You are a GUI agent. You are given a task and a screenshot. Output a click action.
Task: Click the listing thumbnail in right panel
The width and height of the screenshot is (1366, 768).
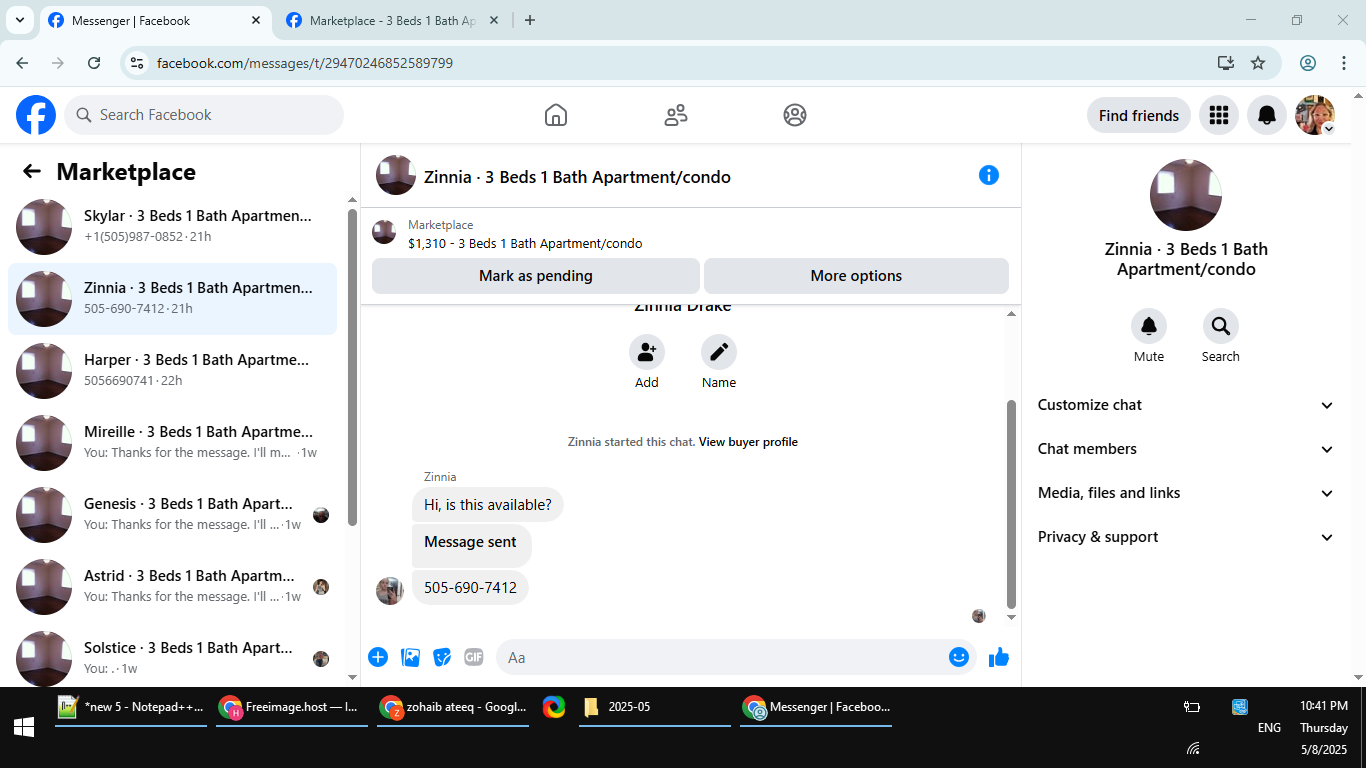1186,195
